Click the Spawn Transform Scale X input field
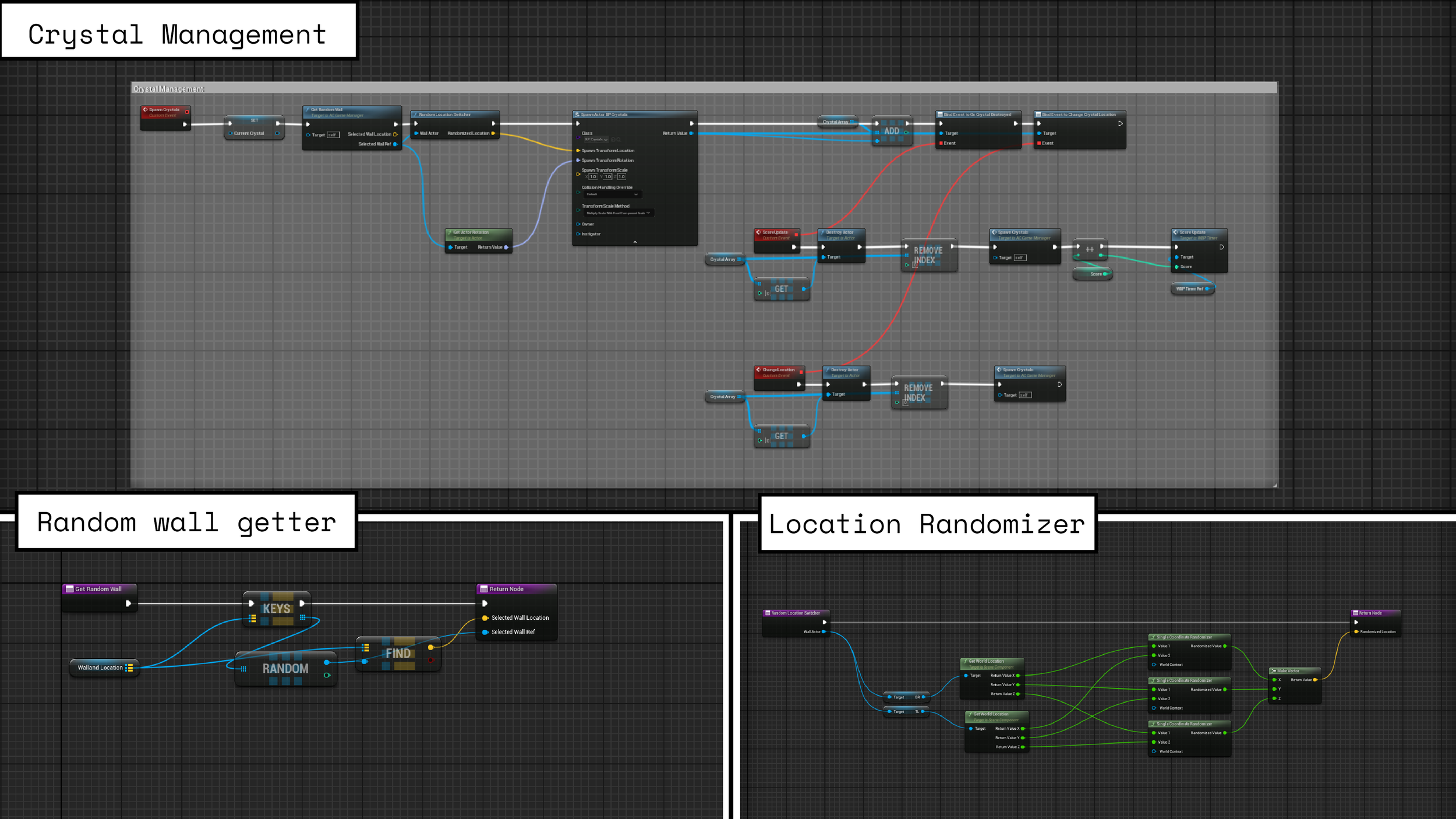1456x819 pixels. click(593, 176)
